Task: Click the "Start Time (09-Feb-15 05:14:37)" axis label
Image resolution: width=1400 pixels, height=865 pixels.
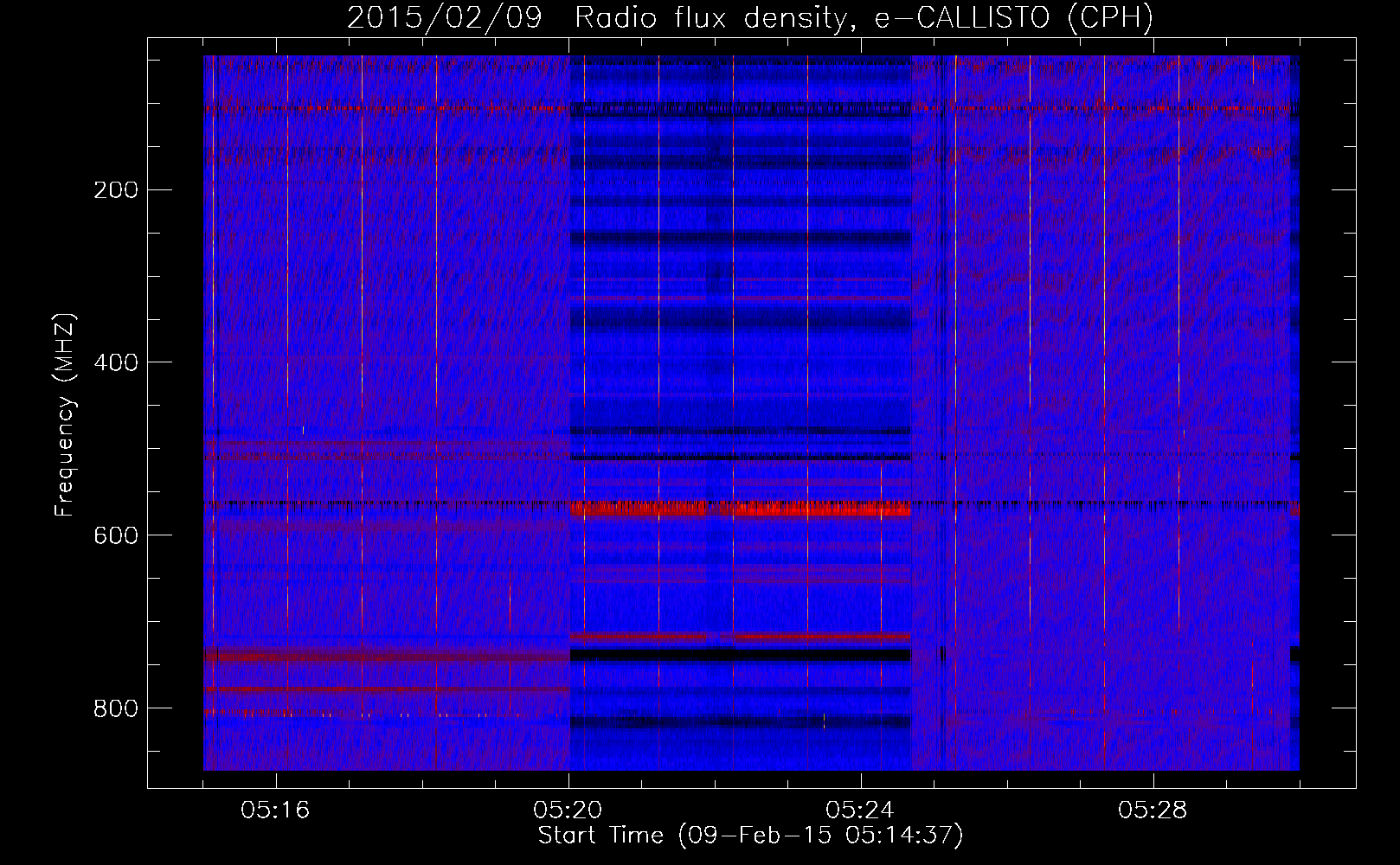Action: tap(750, 836)
